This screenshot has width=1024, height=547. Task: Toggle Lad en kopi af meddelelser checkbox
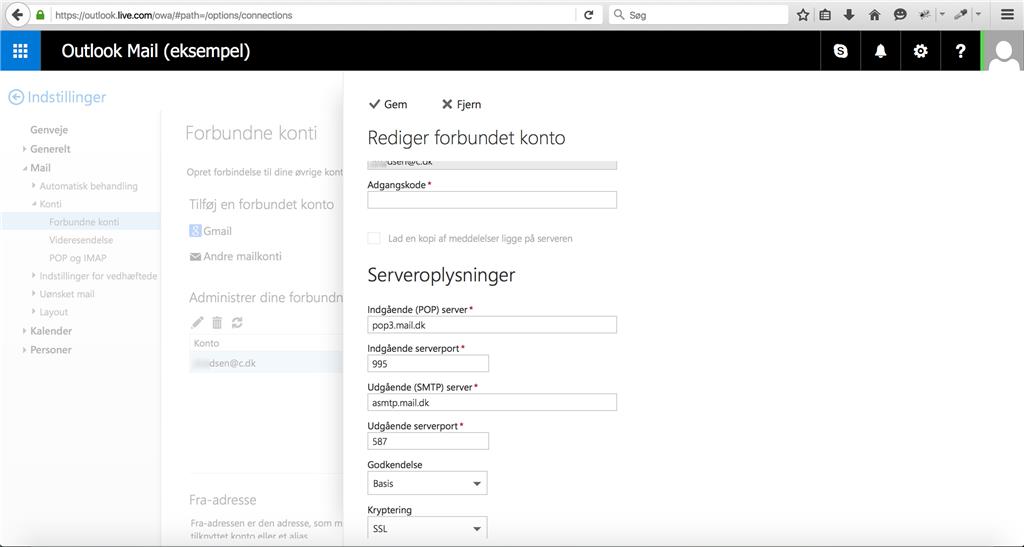coord(374,238)
